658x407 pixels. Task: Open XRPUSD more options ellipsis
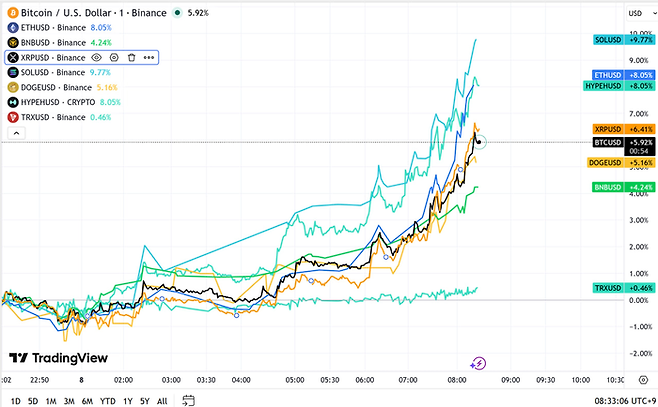(149, 58)
